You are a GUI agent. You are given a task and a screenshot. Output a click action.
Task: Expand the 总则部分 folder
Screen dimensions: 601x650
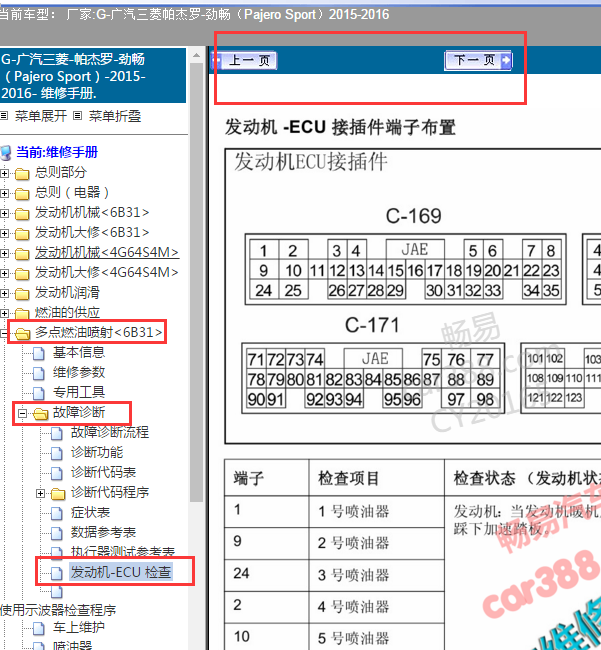point(4,173)
